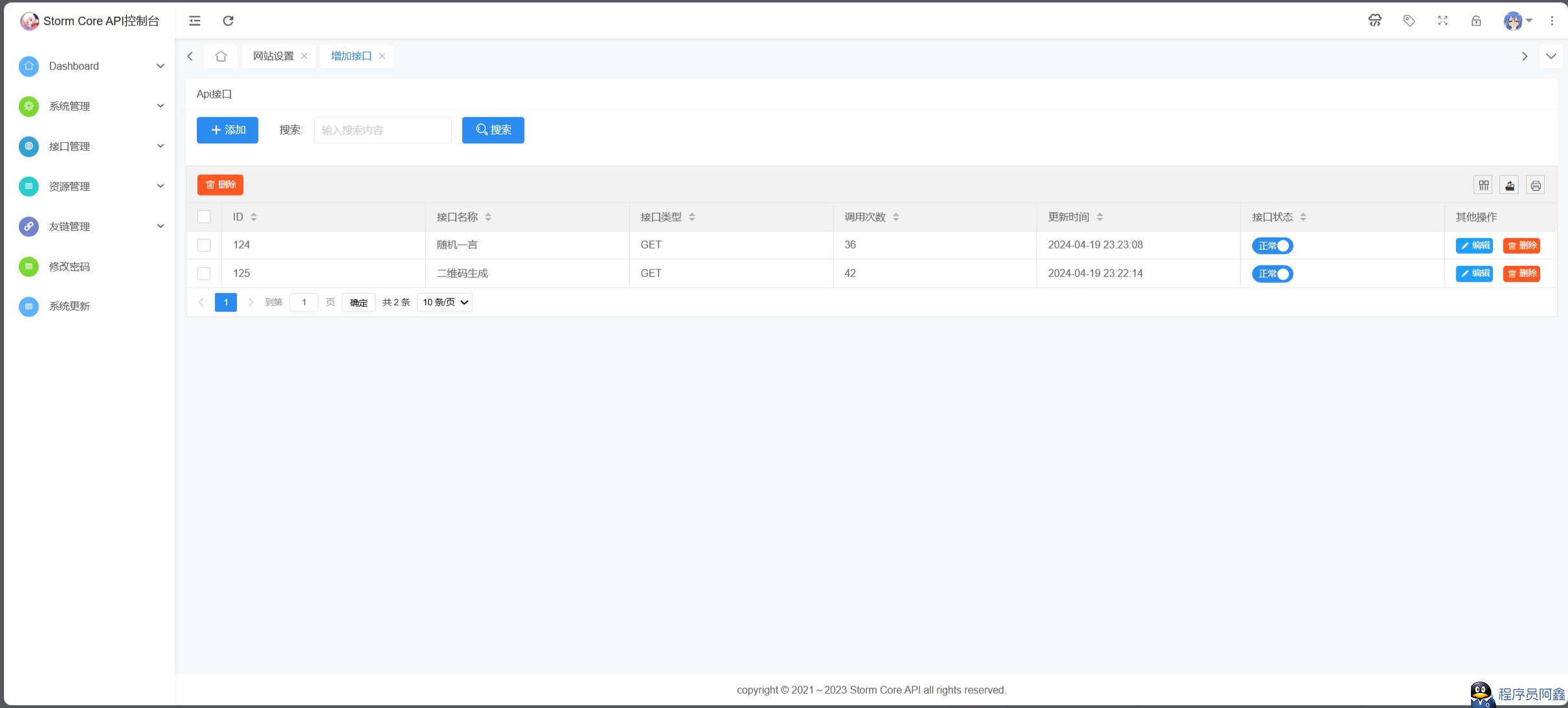This screenshot has width=1568, height=708.
Task: Enter fullscreen via the expand arrows icon
Action: click(1442, 20)
